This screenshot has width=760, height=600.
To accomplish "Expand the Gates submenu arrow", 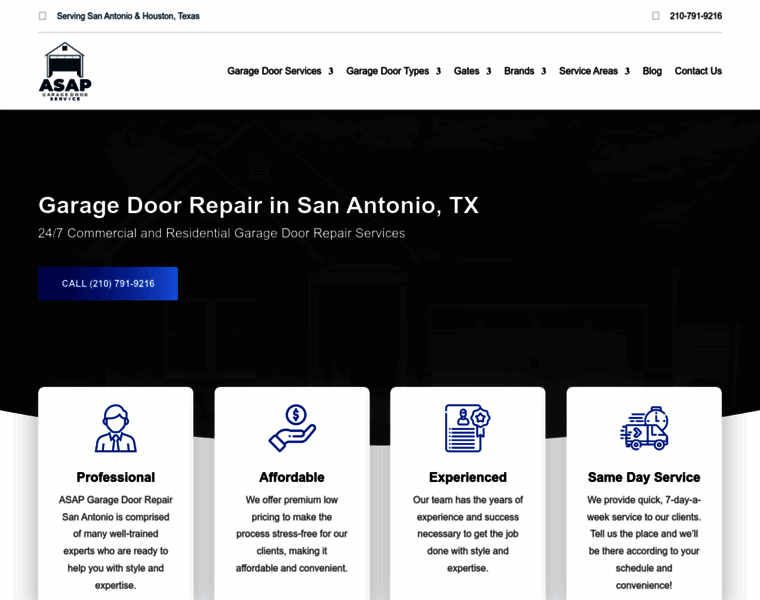I will coord(489,71).
